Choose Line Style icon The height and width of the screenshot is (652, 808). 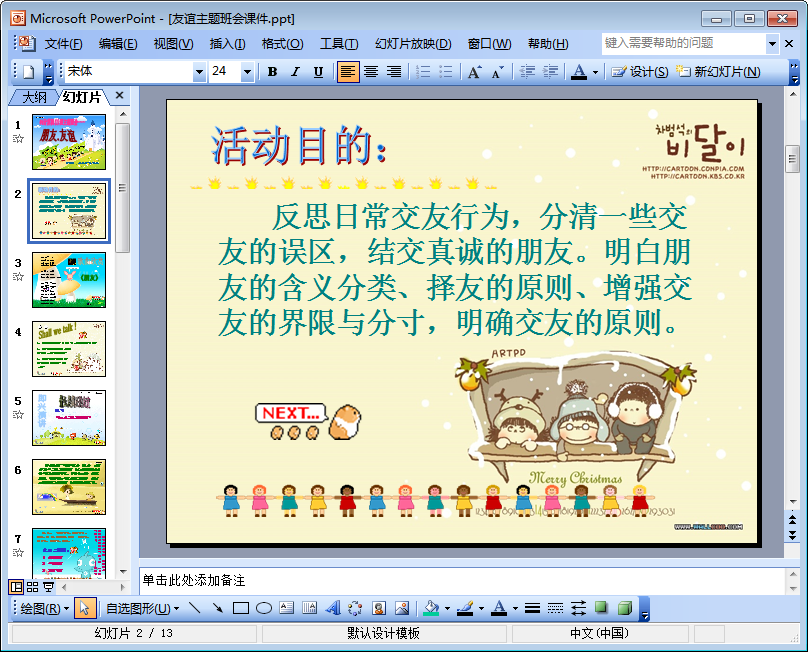click(532, 609)
